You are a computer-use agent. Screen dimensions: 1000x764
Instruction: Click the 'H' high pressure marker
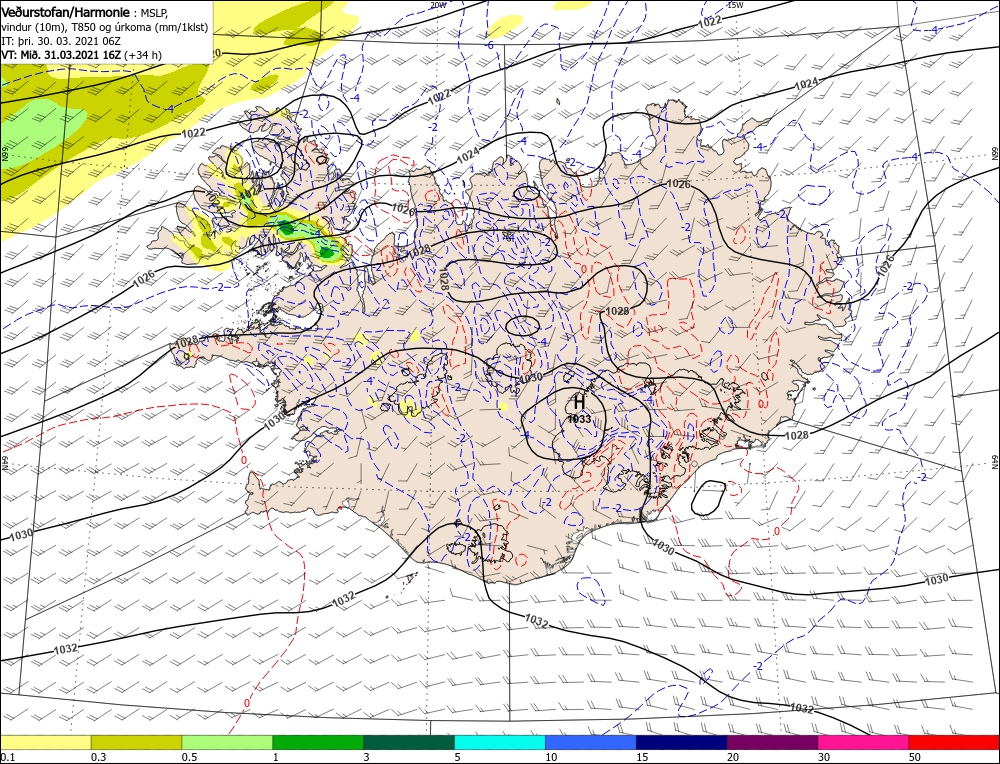[x=579, y=402]
